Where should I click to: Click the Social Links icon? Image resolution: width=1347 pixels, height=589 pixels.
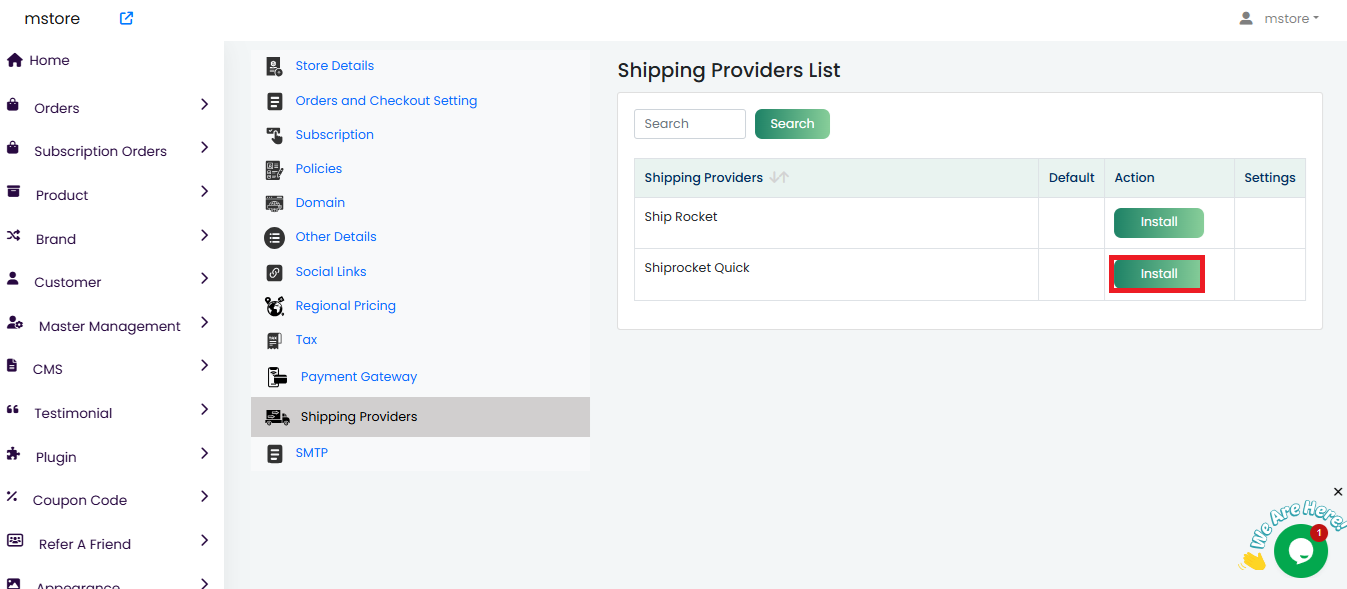pyautogui.click(x=274, y=272)
